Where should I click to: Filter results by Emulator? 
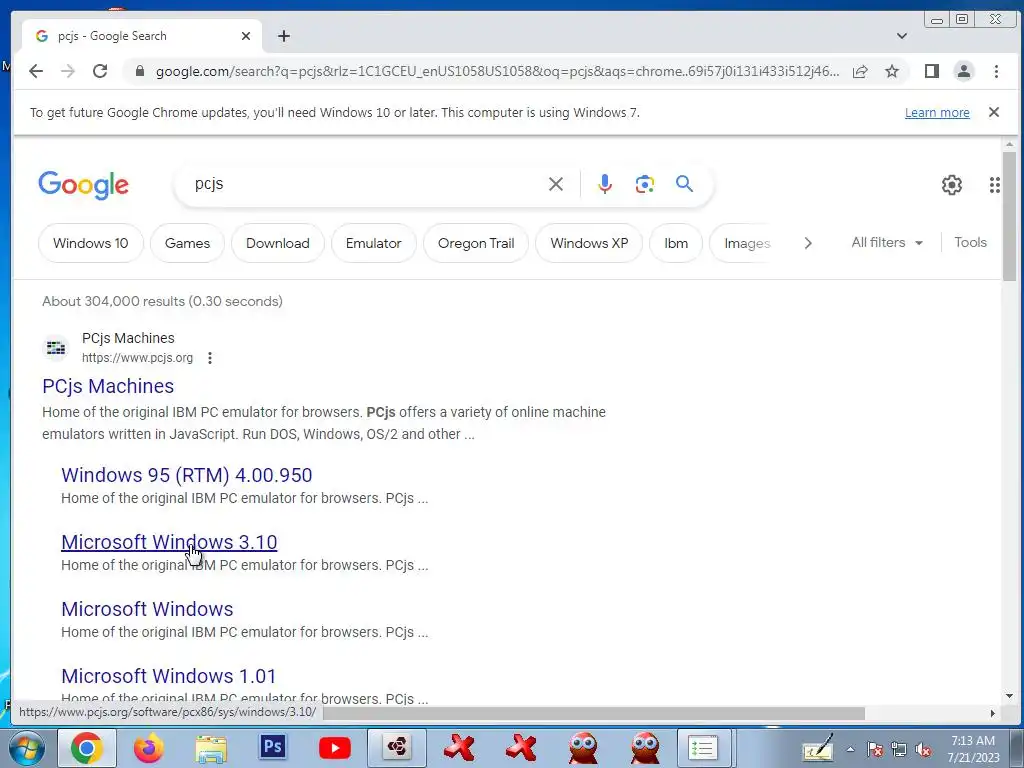374,243
